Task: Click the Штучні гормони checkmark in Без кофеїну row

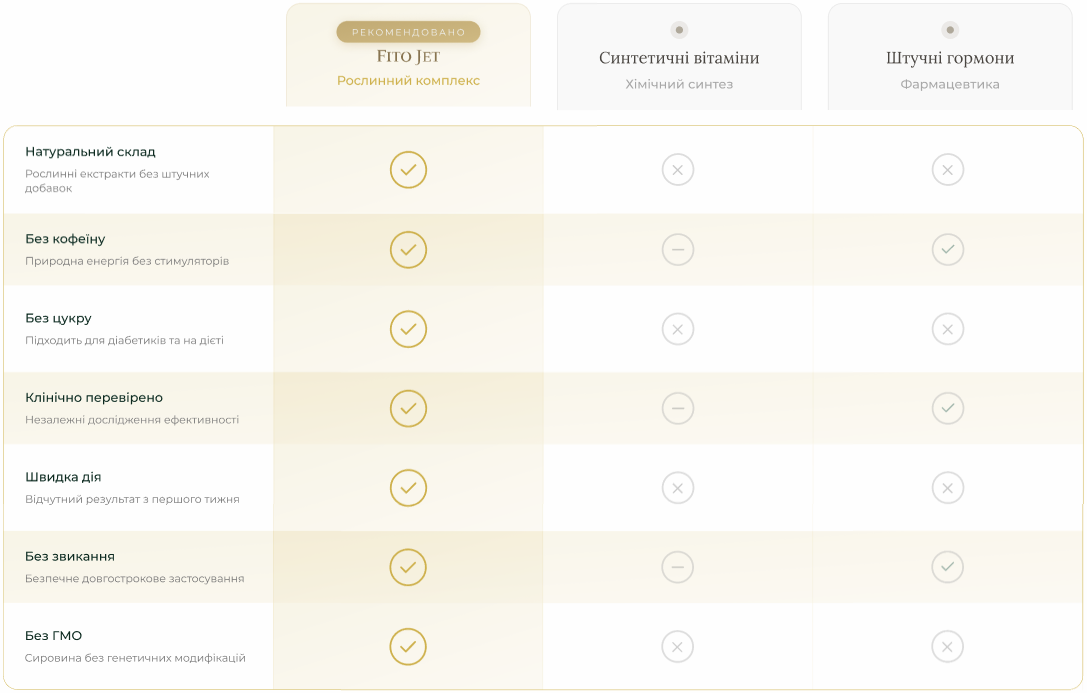Action: pos(948,249)
